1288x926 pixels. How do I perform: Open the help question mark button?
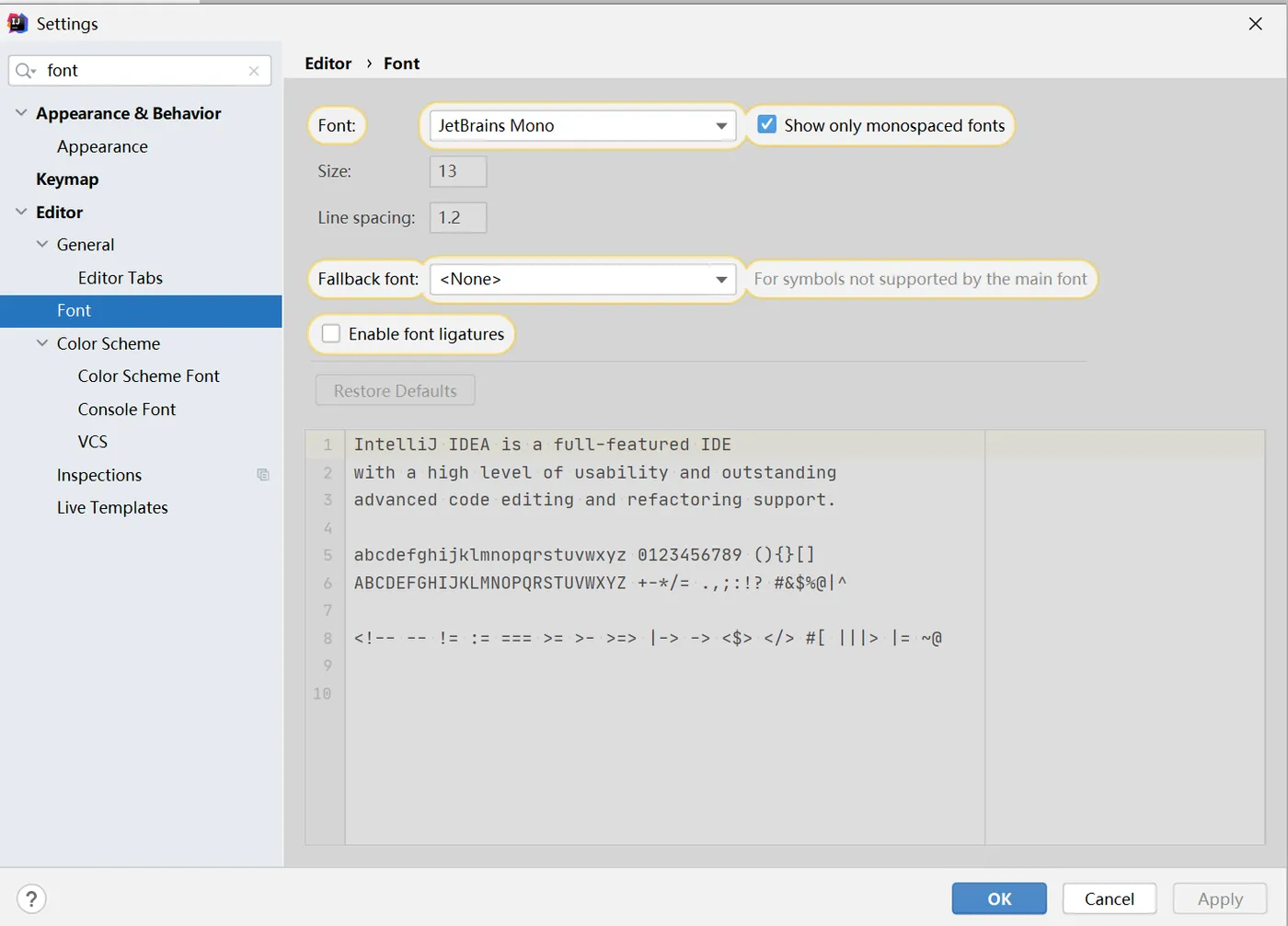click(31, 899)
